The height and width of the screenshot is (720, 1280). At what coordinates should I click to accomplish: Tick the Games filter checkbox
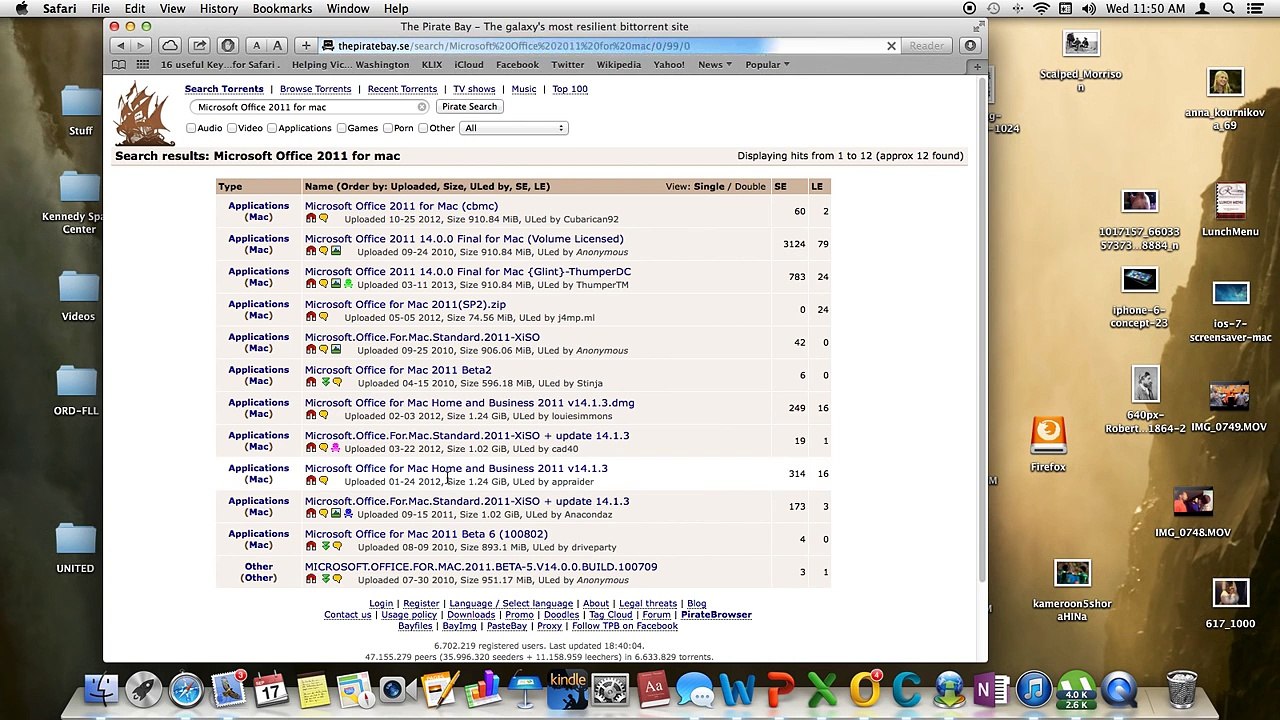point(341,128)
